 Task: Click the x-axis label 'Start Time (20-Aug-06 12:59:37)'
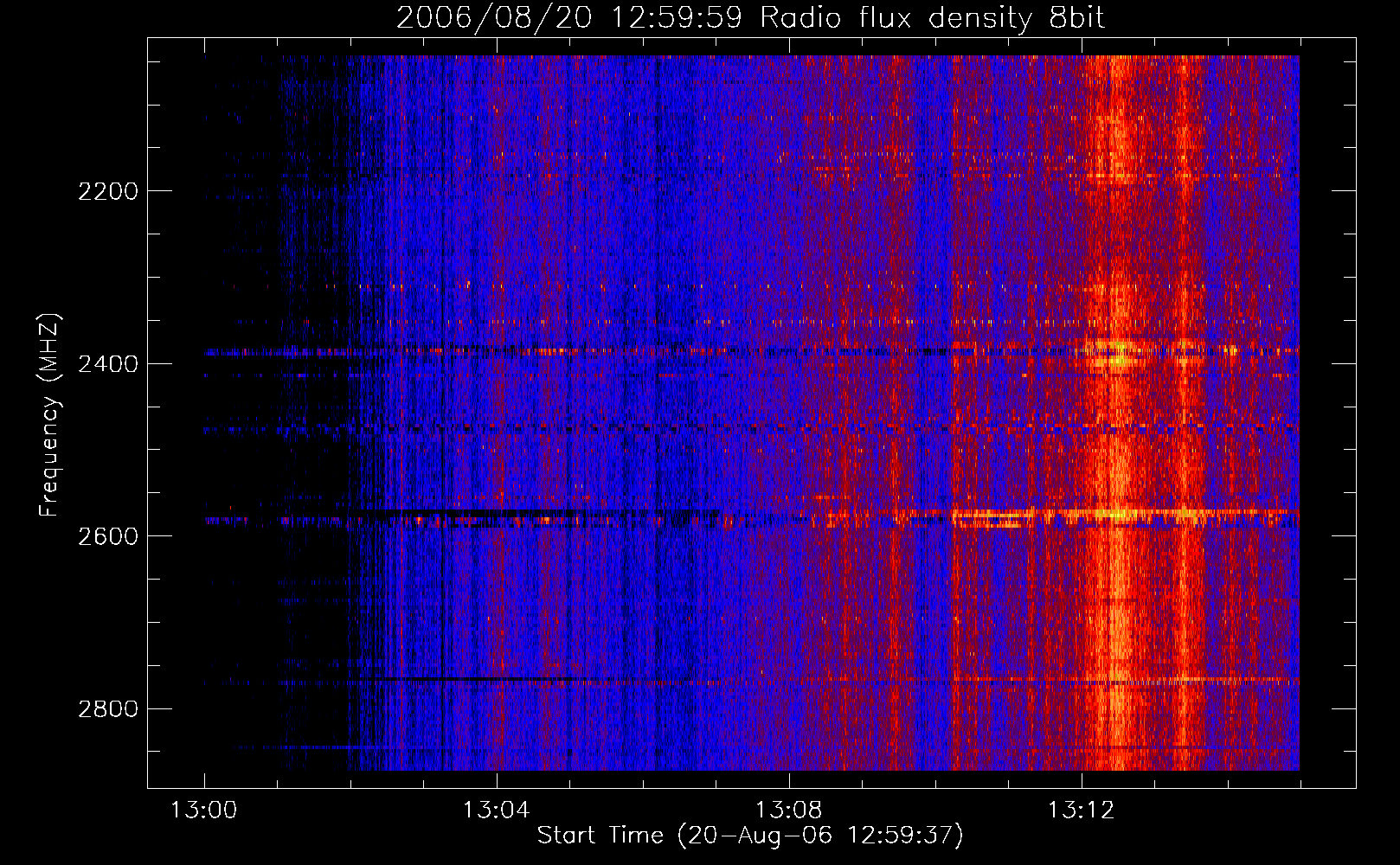(750, 836)
